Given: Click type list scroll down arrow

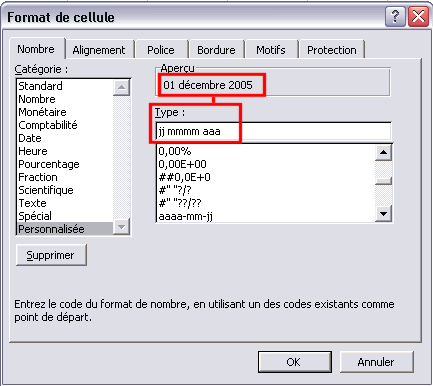Looking at the screenshot, I should coord(383,214).
